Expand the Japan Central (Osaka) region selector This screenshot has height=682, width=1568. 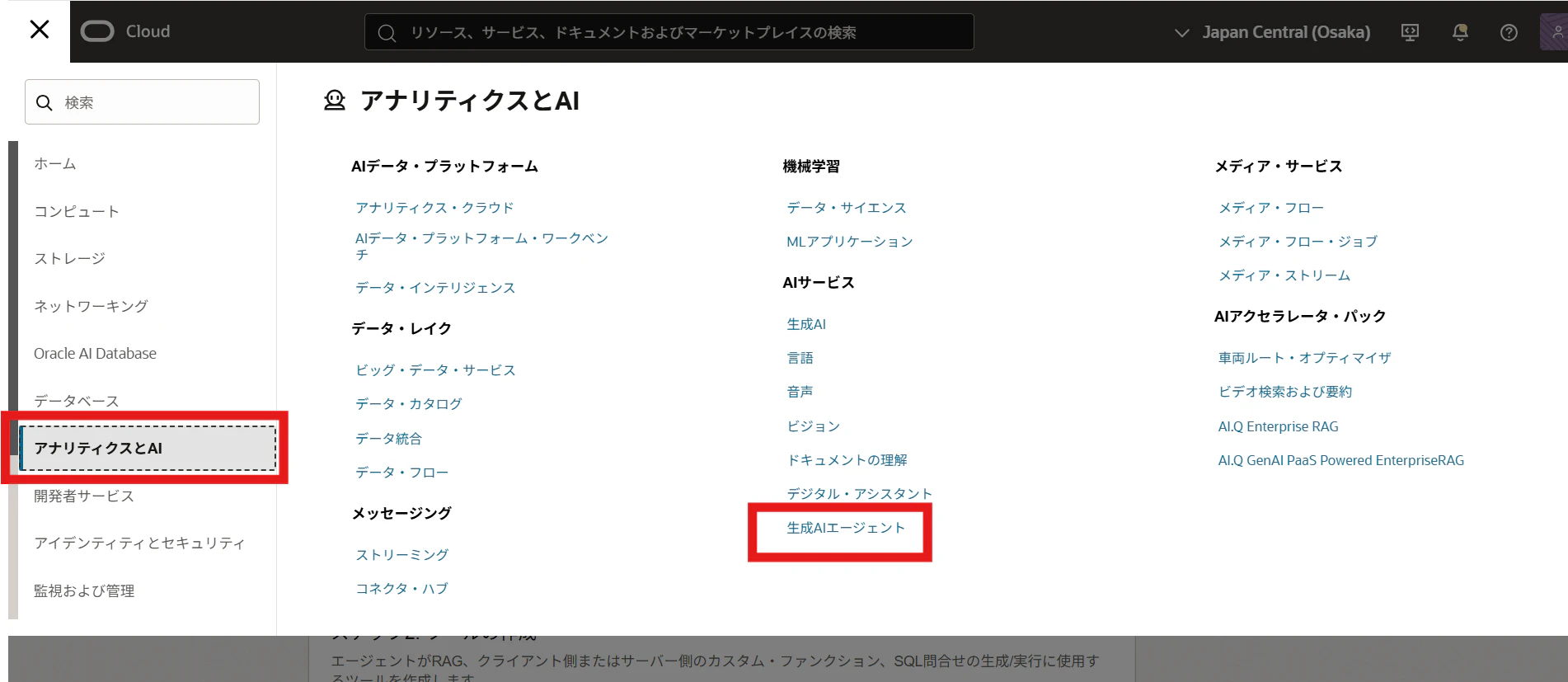(x=1272, y=32)
